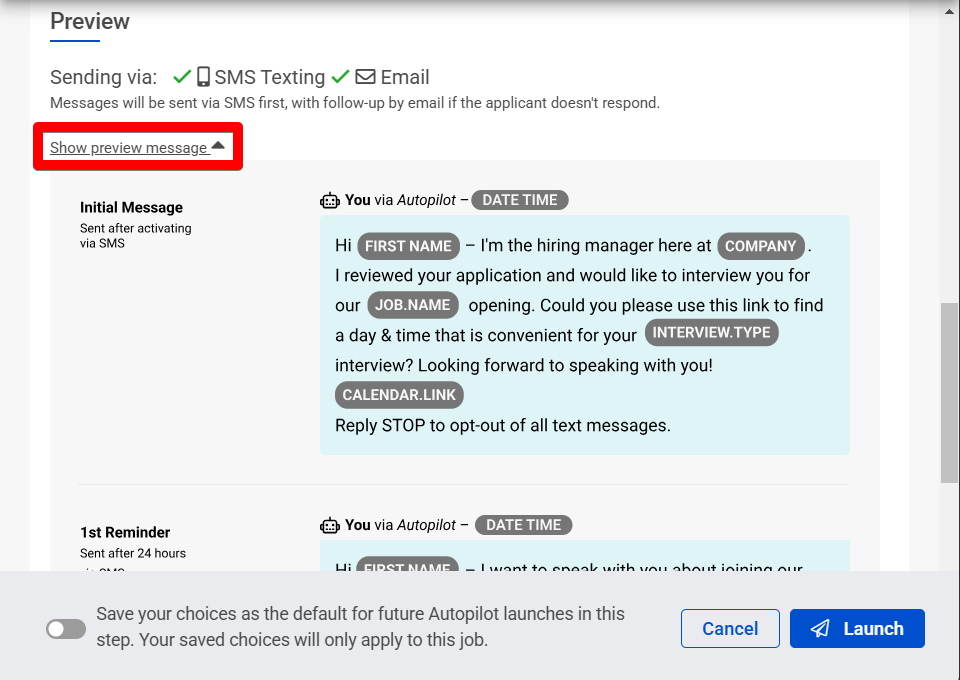Click the robot icon in the Initial Message header
Image resolution: width=960 pixels, height=680 pixels.
point(330,200)
